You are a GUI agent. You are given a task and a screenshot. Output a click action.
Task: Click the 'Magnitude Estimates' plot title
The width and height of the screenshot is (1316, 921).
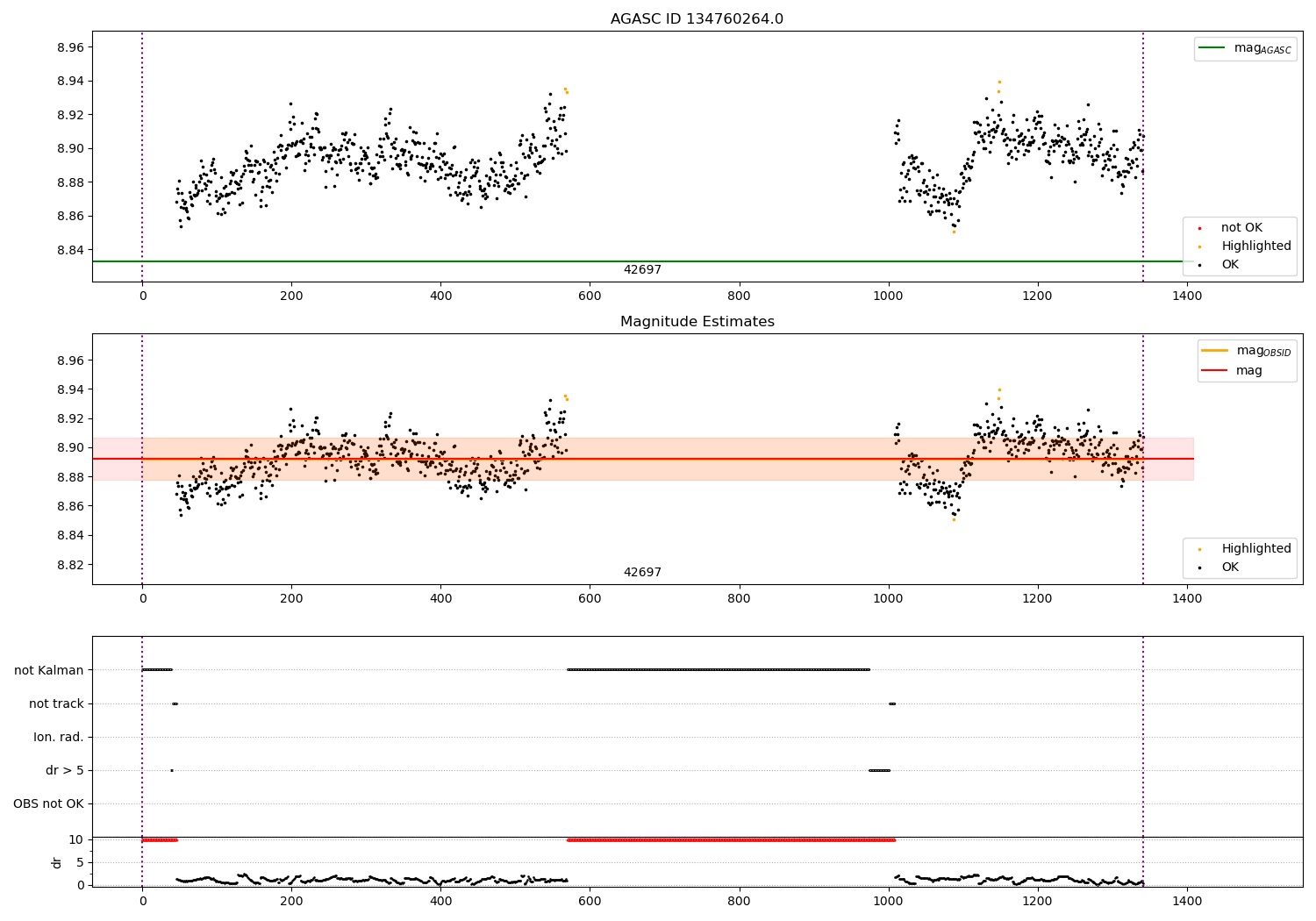click(697, 322)
